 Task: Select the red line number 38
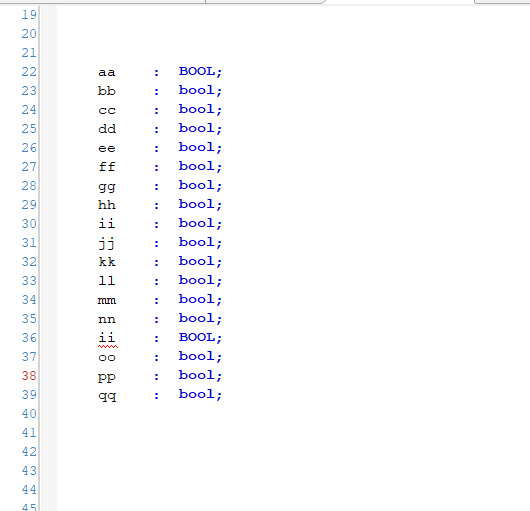tap(29, 375)
